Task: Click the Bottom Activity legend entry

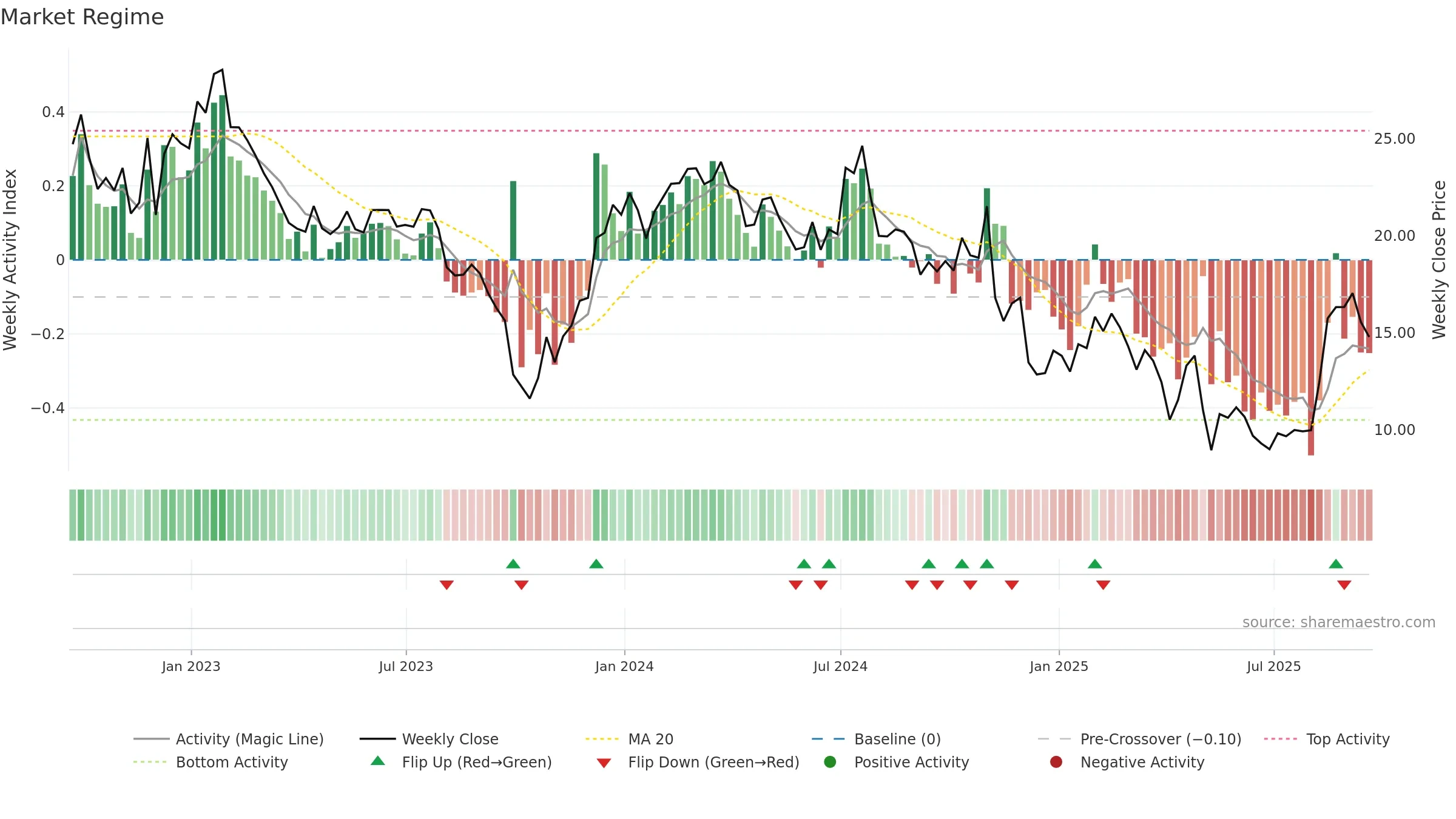Action: [211, 762]
